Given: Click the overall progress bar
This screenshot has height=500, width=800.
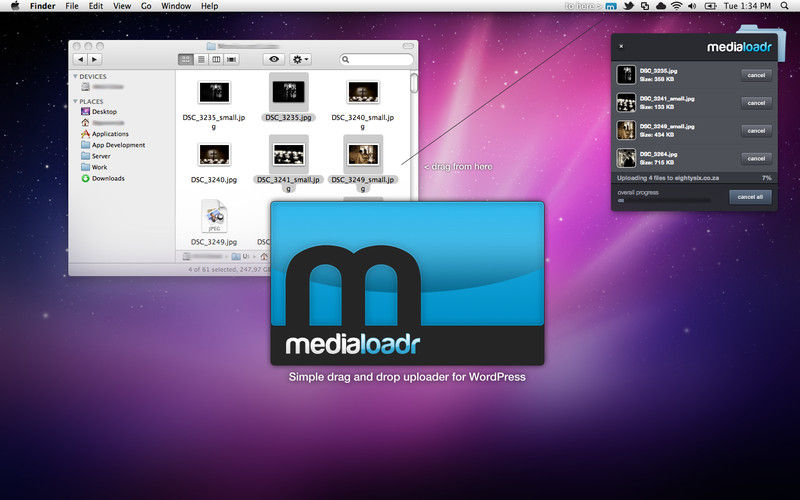Looking at the screenshot, I should pyautogui.click(x=664, y=201).
